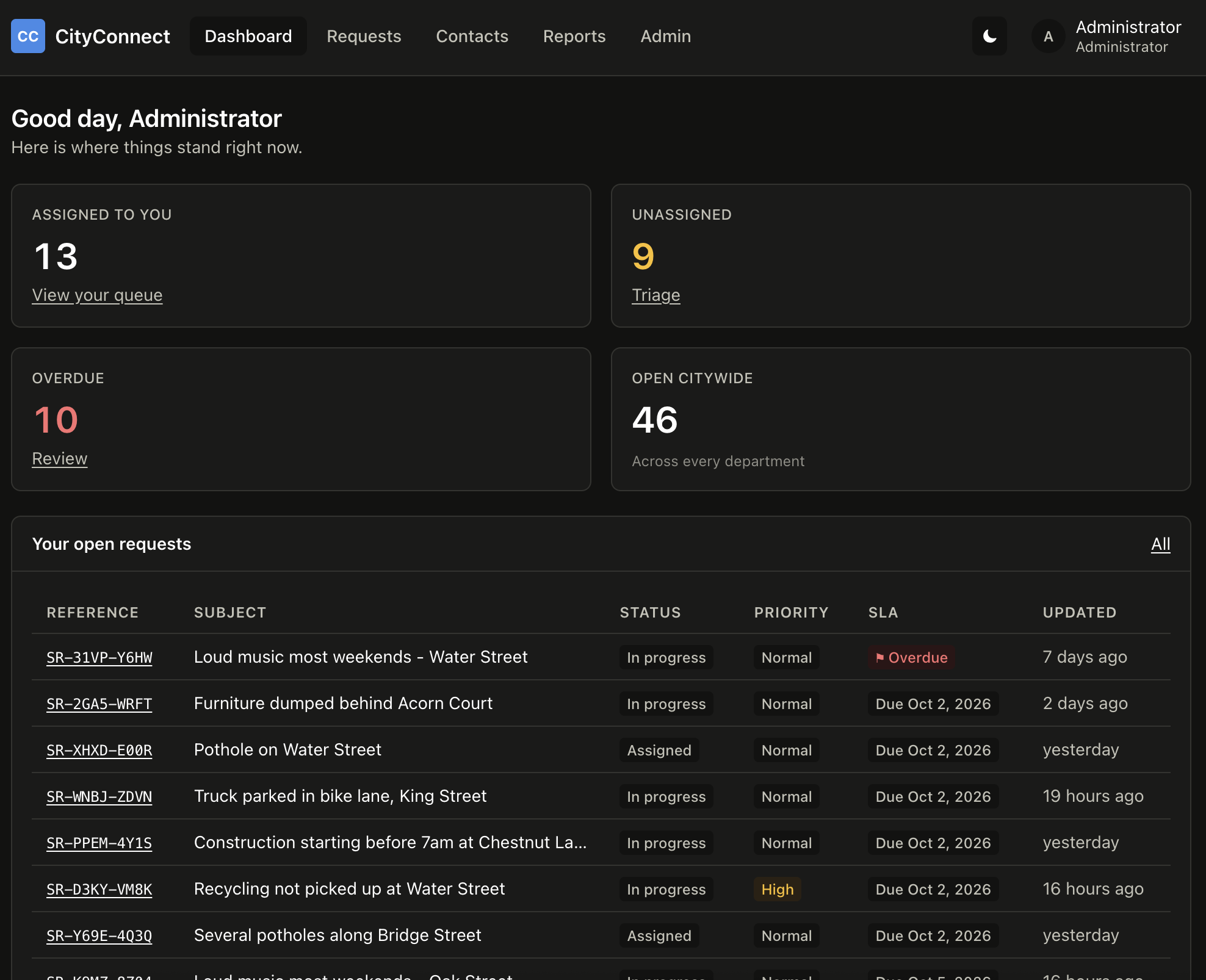Open the Reports tab
Viewport: 1206px width, 980px height.
tap(574, 36)
